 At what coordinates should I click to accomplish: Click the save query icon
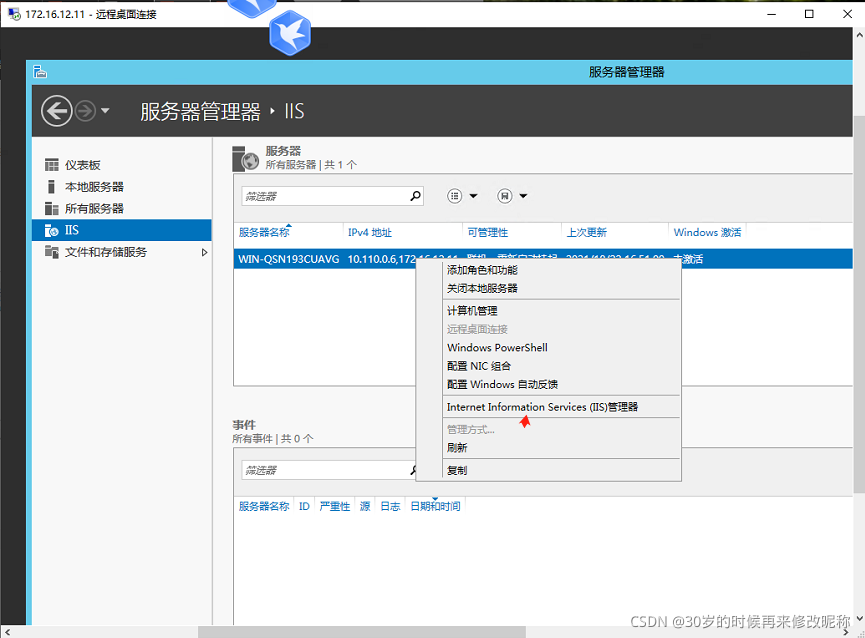coord(505,196)
